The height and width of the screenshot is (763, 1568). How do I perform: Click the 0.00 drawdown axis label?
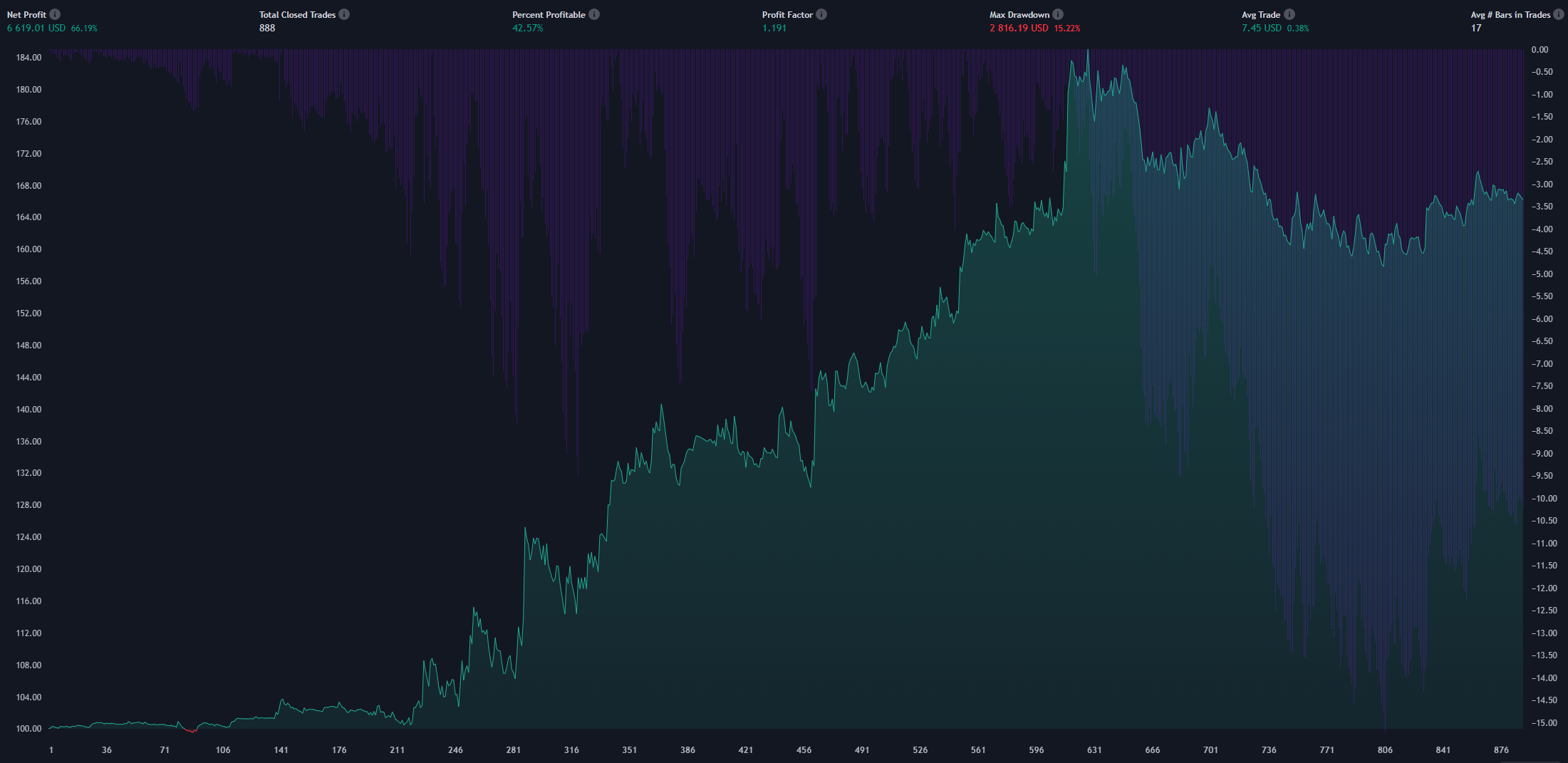point(1540,50)
